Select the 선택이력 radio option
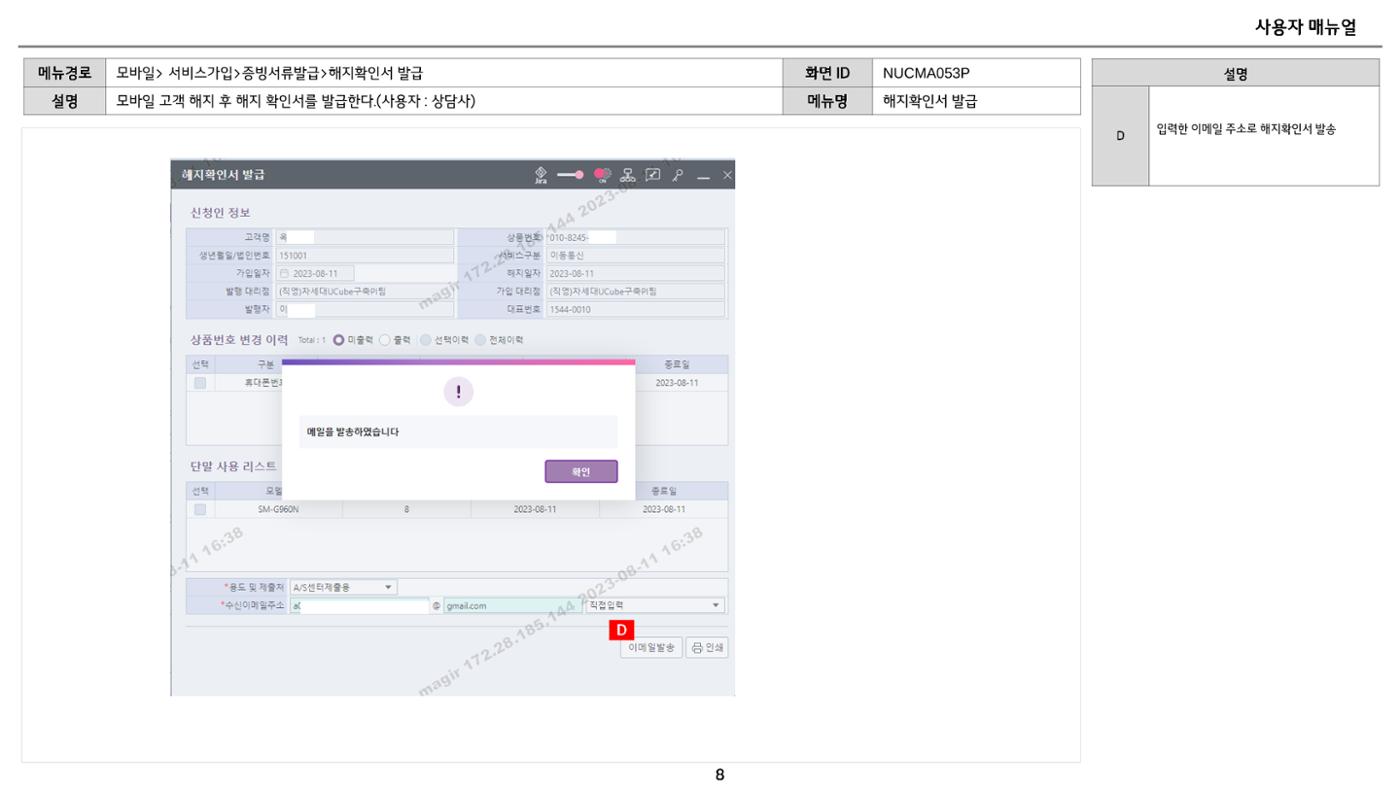Image resolution: width=1400 pixels, height=788 pixels. pyautogui.click(x=426, y=339)
